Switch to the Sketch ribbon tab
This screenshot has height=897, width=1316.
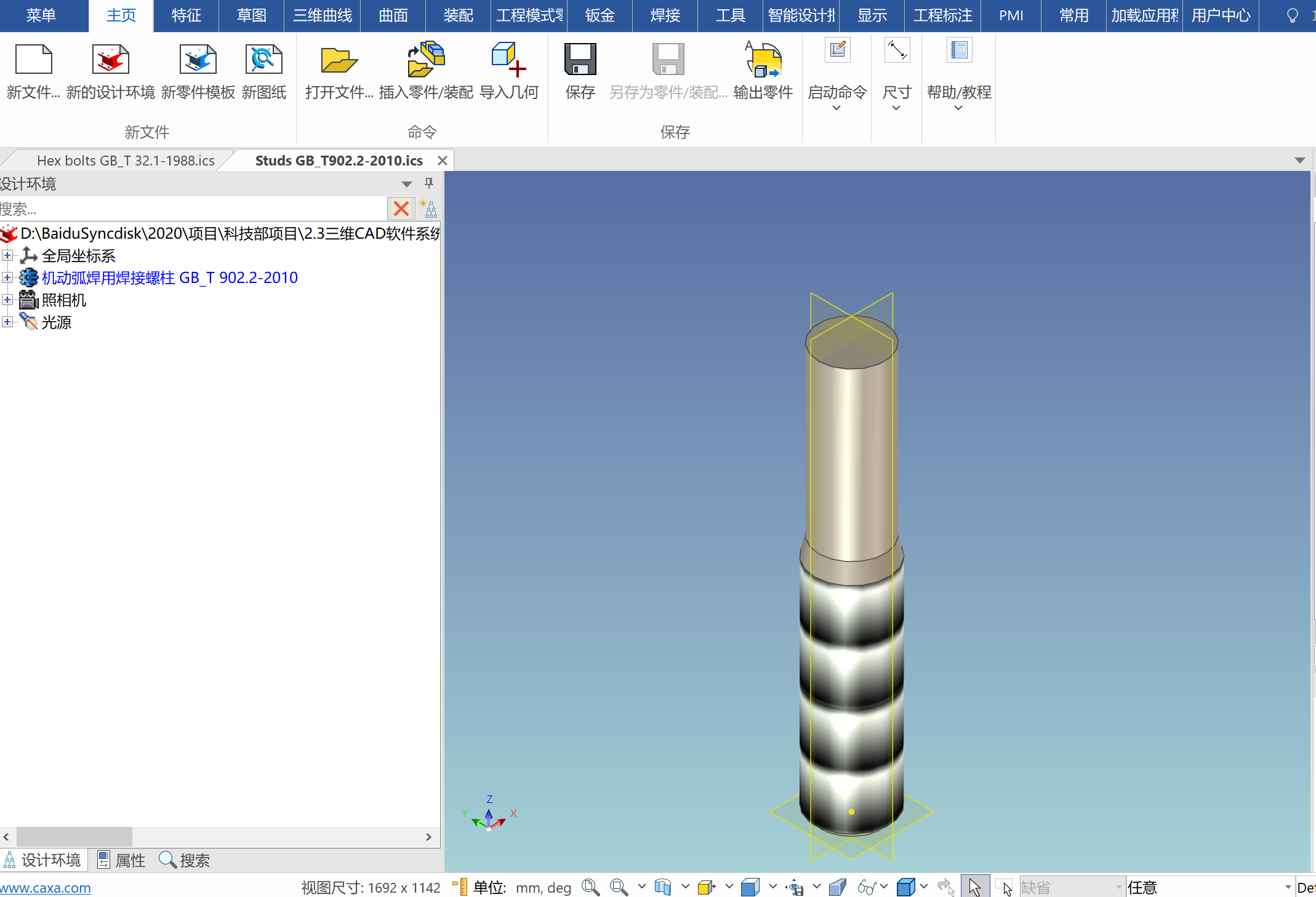[x=251, y=15]
